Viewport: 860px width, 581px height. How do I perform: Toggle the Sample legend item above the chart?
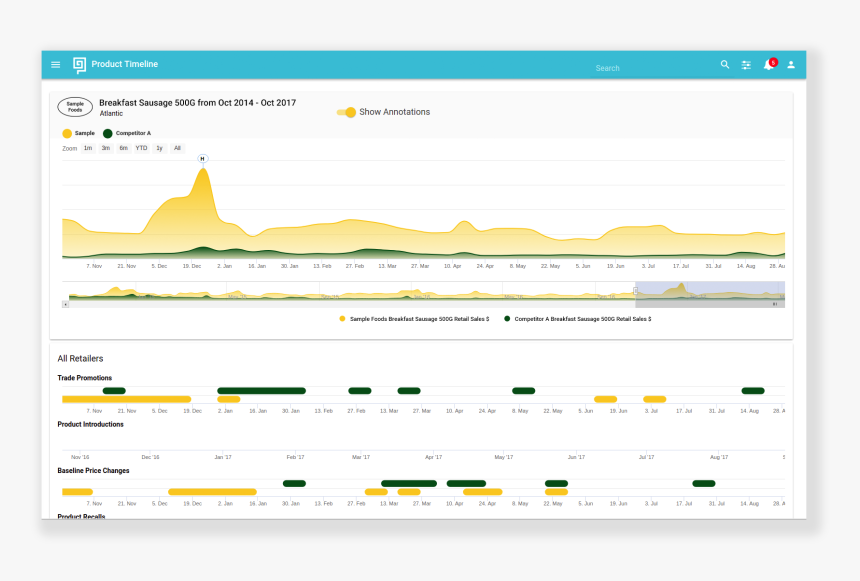(x=78, y=133)
